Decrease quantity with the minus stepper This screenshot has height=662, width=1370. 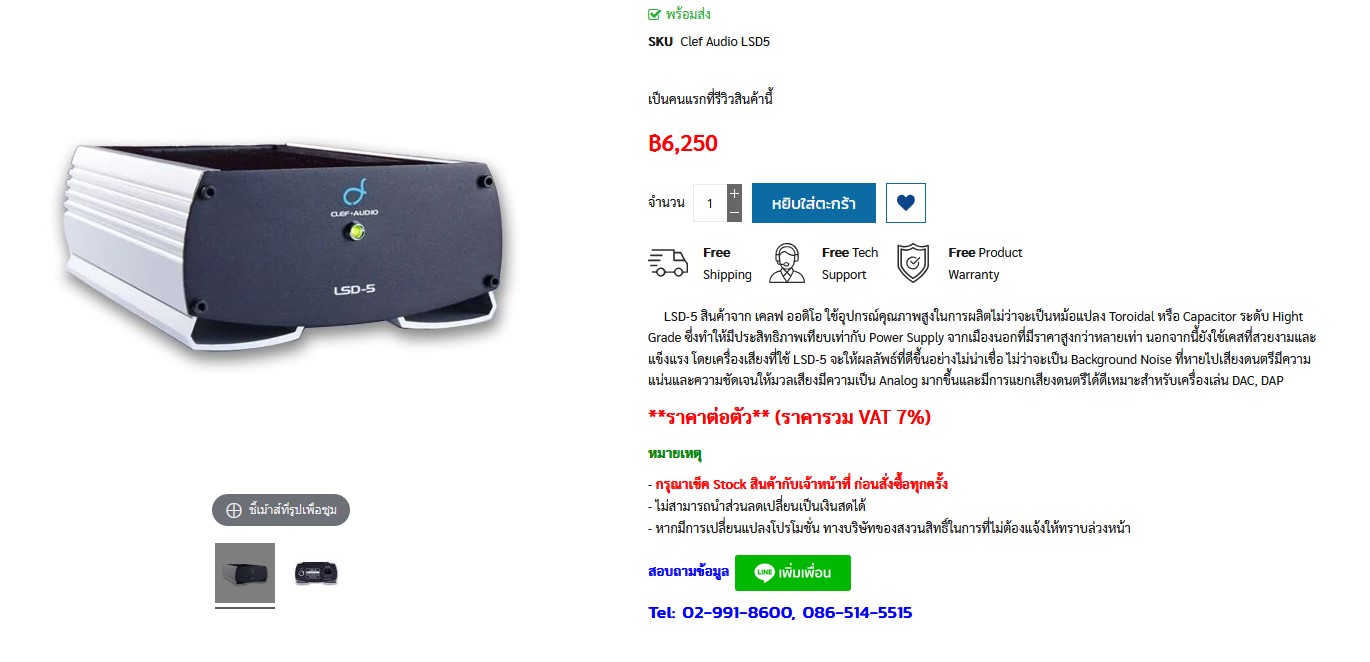point(734,213)
